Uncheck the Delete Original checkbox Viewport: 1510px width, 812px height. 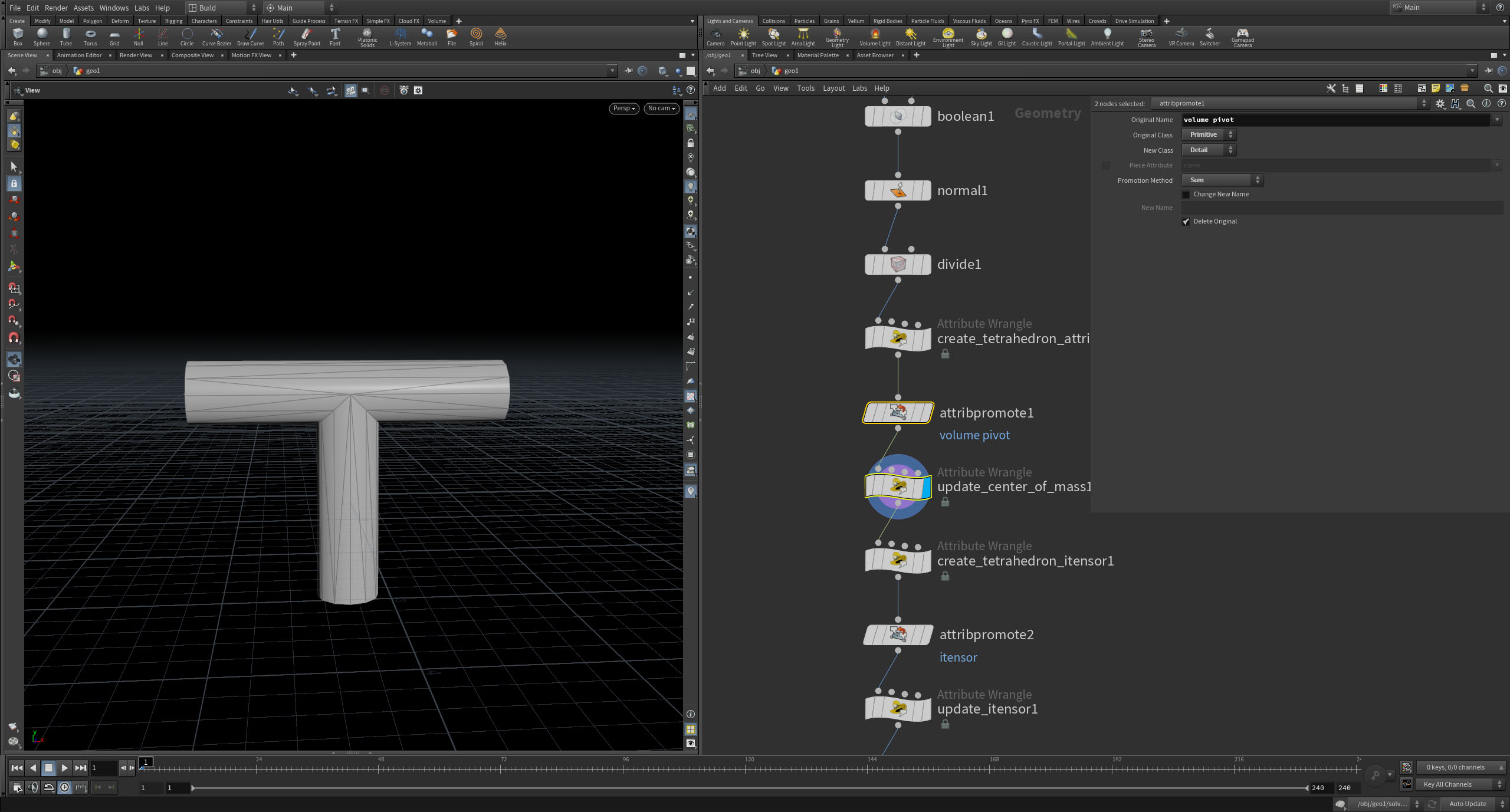point(1186,222)
